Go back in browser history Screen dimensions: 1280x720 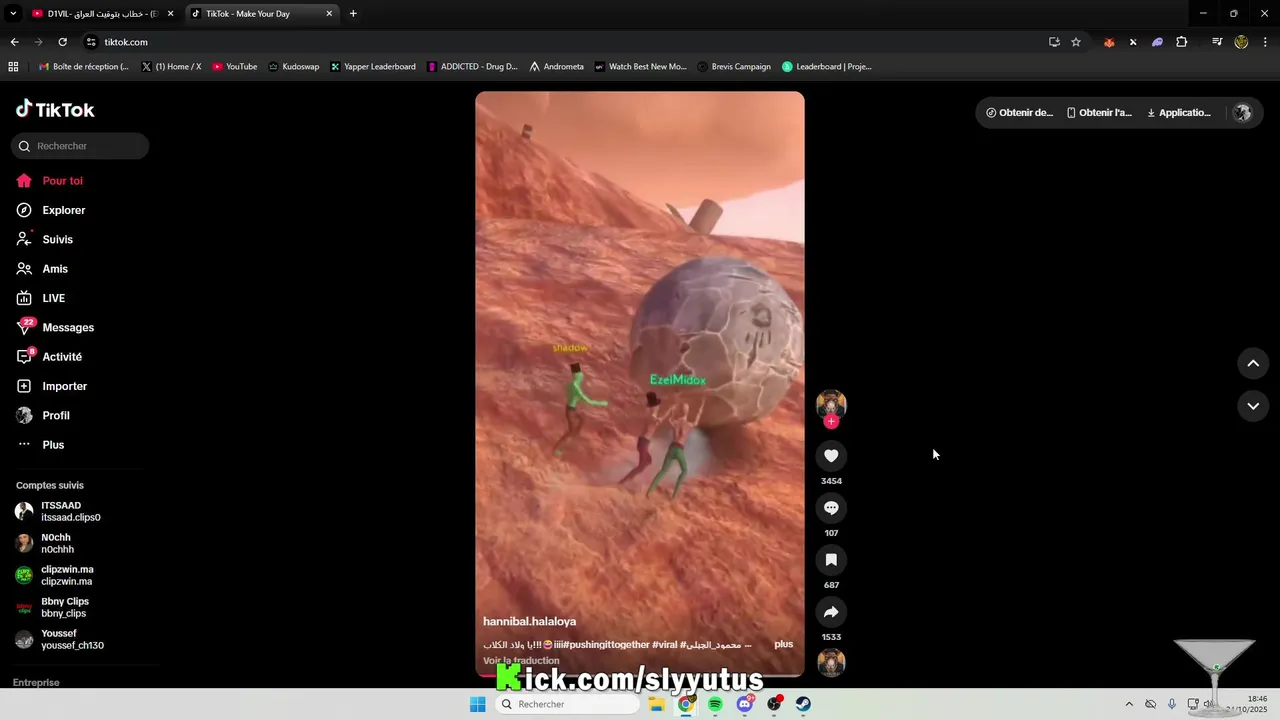click(x=14, y=42)
